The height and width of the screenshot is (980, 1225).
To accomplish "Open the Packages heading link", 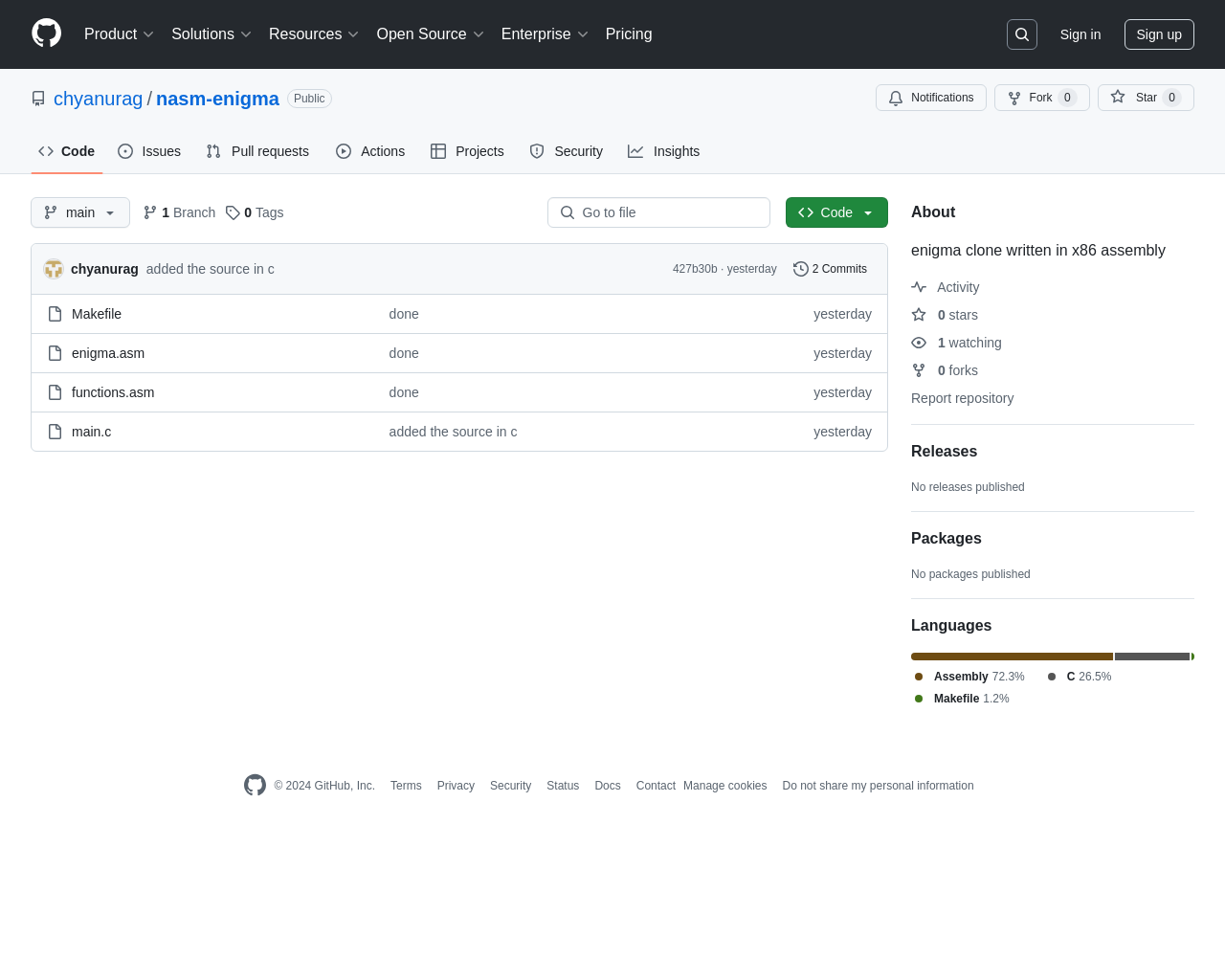I will point(947,539).
